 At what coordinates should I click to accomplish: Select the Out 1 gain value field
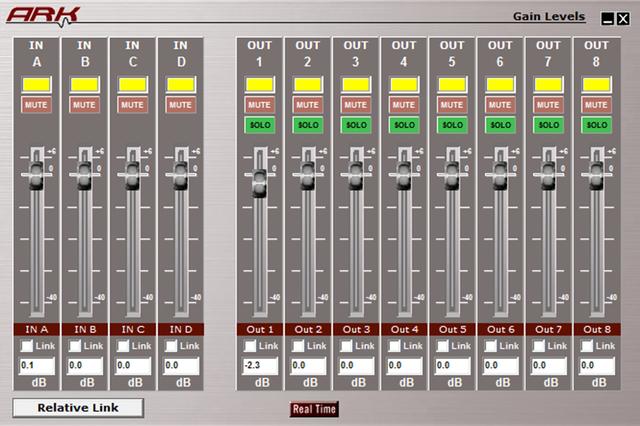(259, 366)
